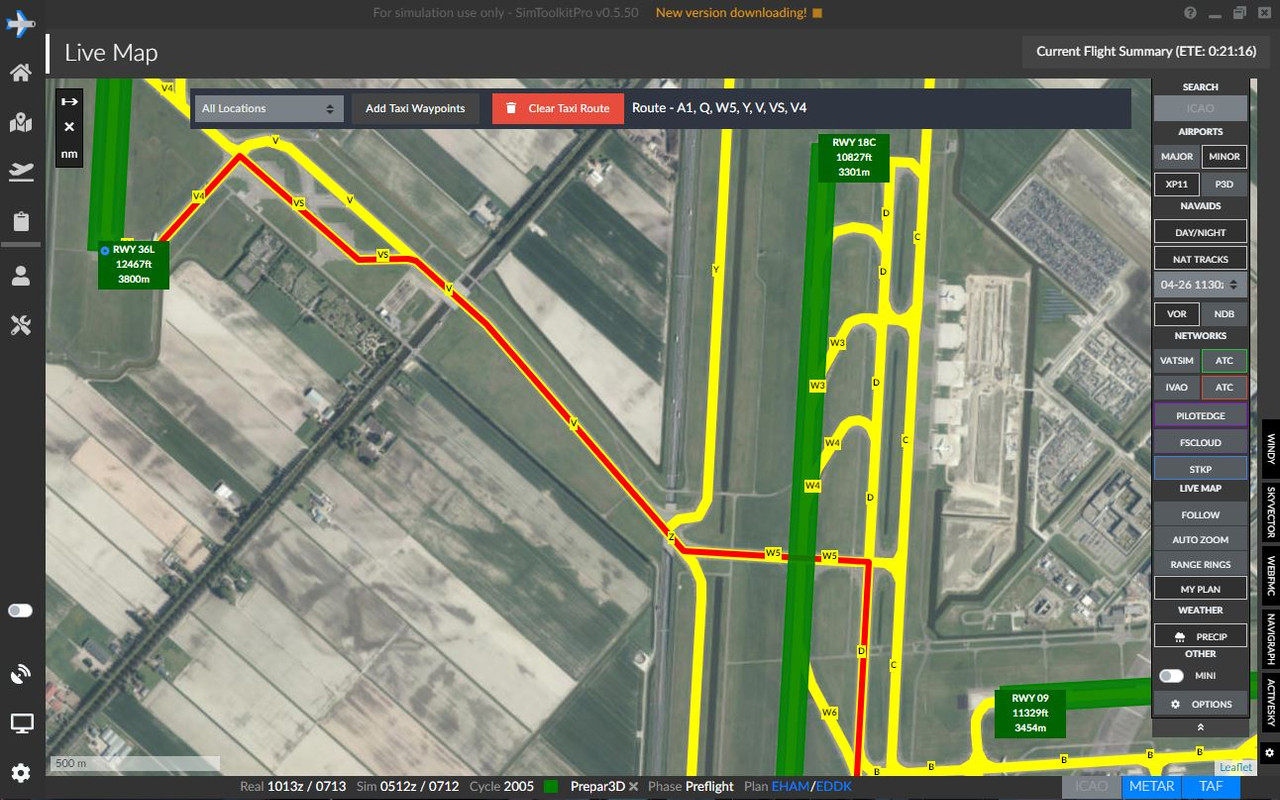Viewport: 1280px width, 800px height.
Task: Open map OPTIONS
Action: tap(1200, 704)
